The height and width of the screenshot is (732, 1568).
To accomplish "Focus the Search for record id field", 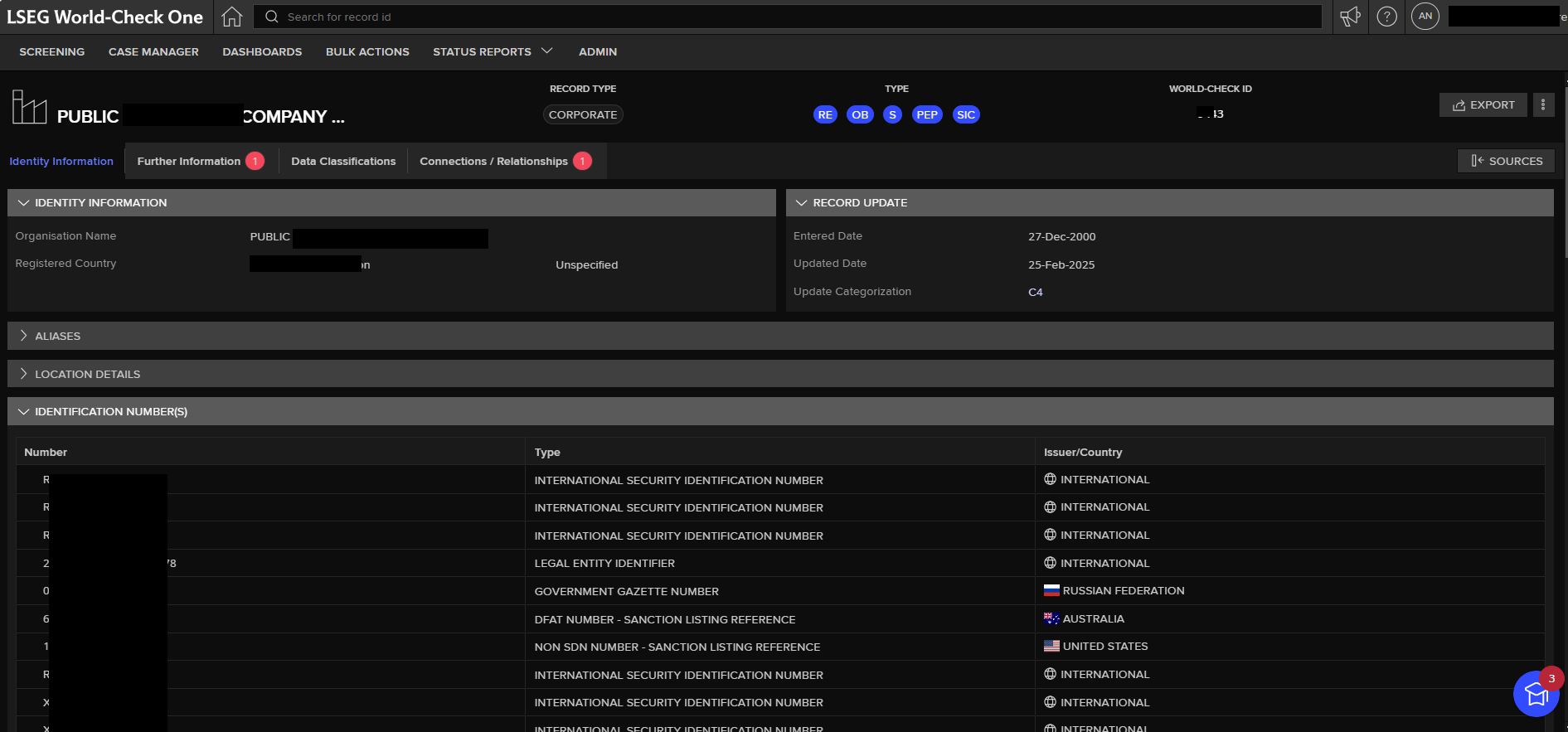I will click(787, 17).
